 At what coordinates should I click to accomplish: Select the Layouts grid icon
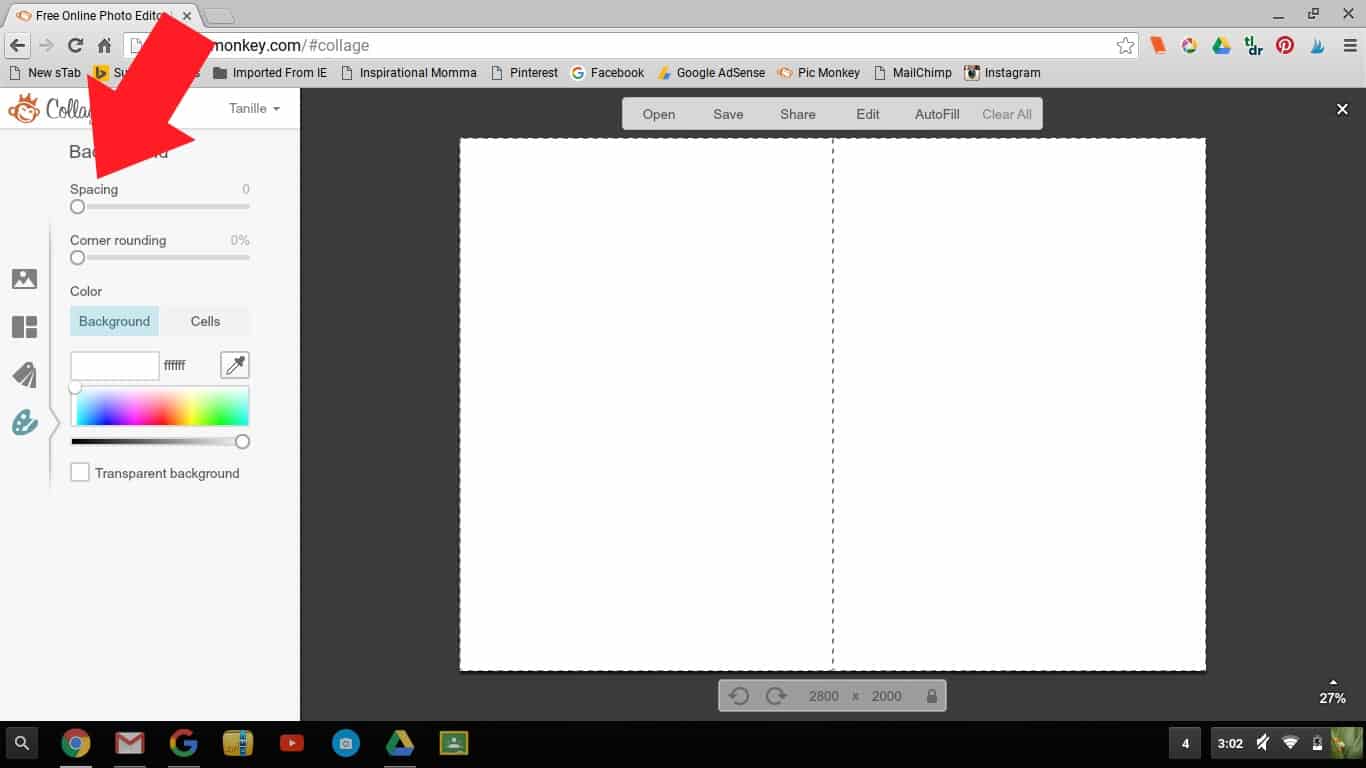(24, 327)
